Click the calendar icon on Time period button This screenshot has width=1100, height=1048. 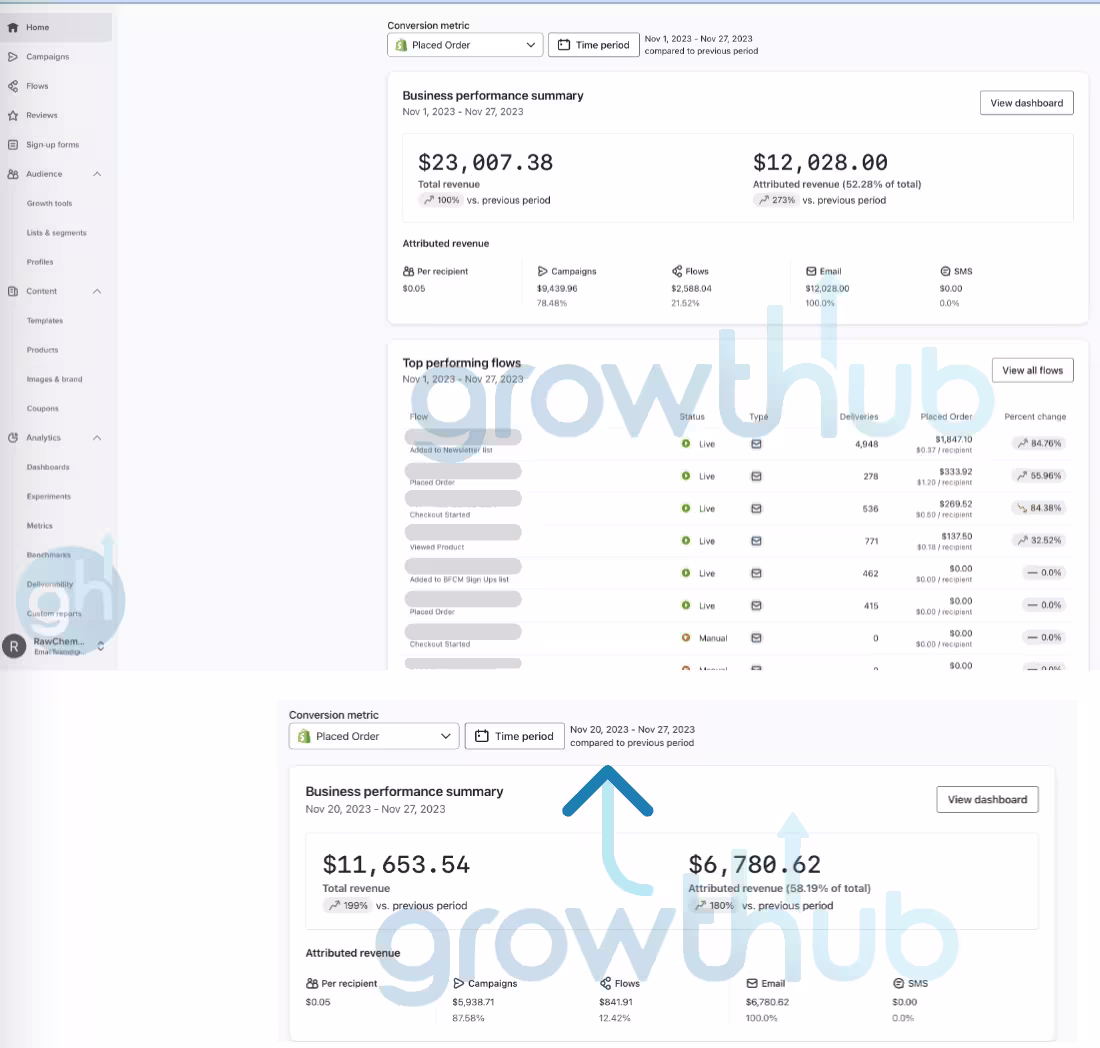[x=563, y=44]
